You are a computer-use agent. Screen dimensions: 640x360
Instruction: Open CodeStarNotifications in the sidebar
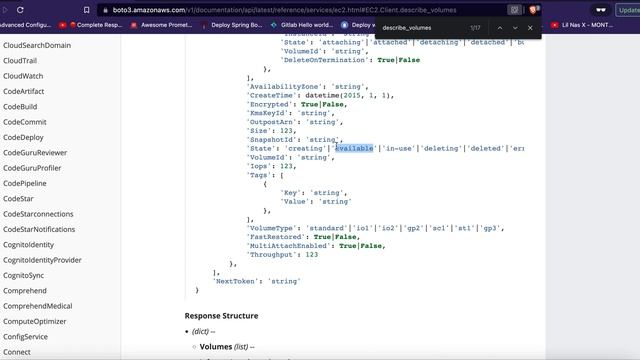coord(39,229)
